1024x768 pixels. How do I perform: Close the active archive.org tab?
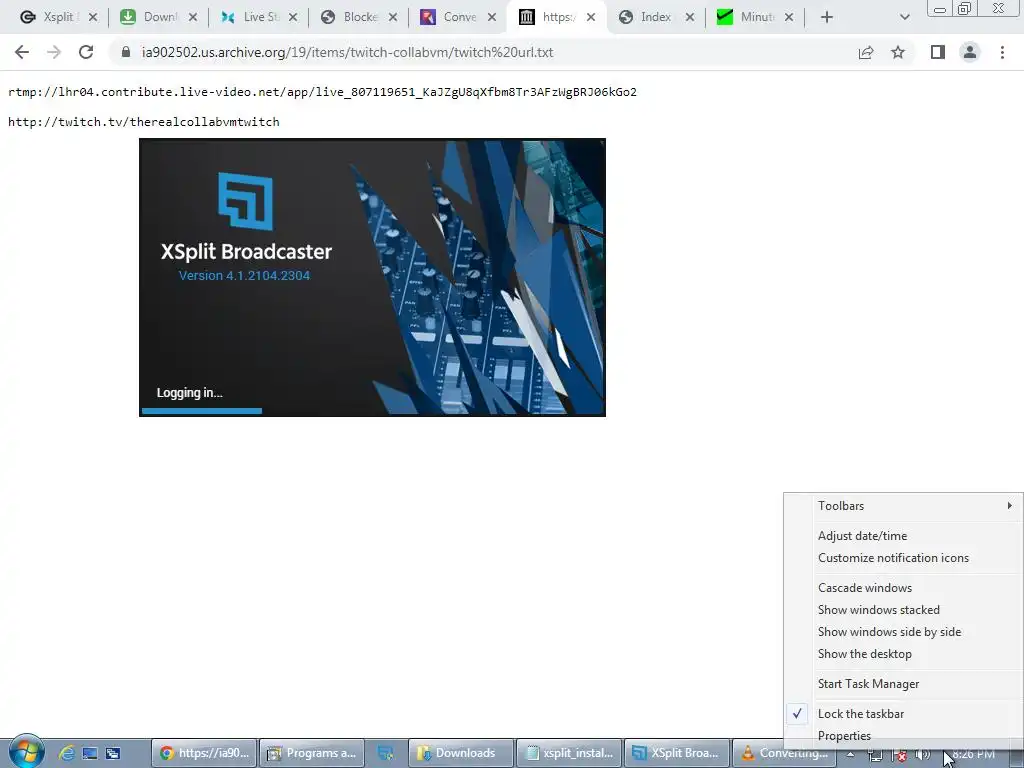point(591,17)
